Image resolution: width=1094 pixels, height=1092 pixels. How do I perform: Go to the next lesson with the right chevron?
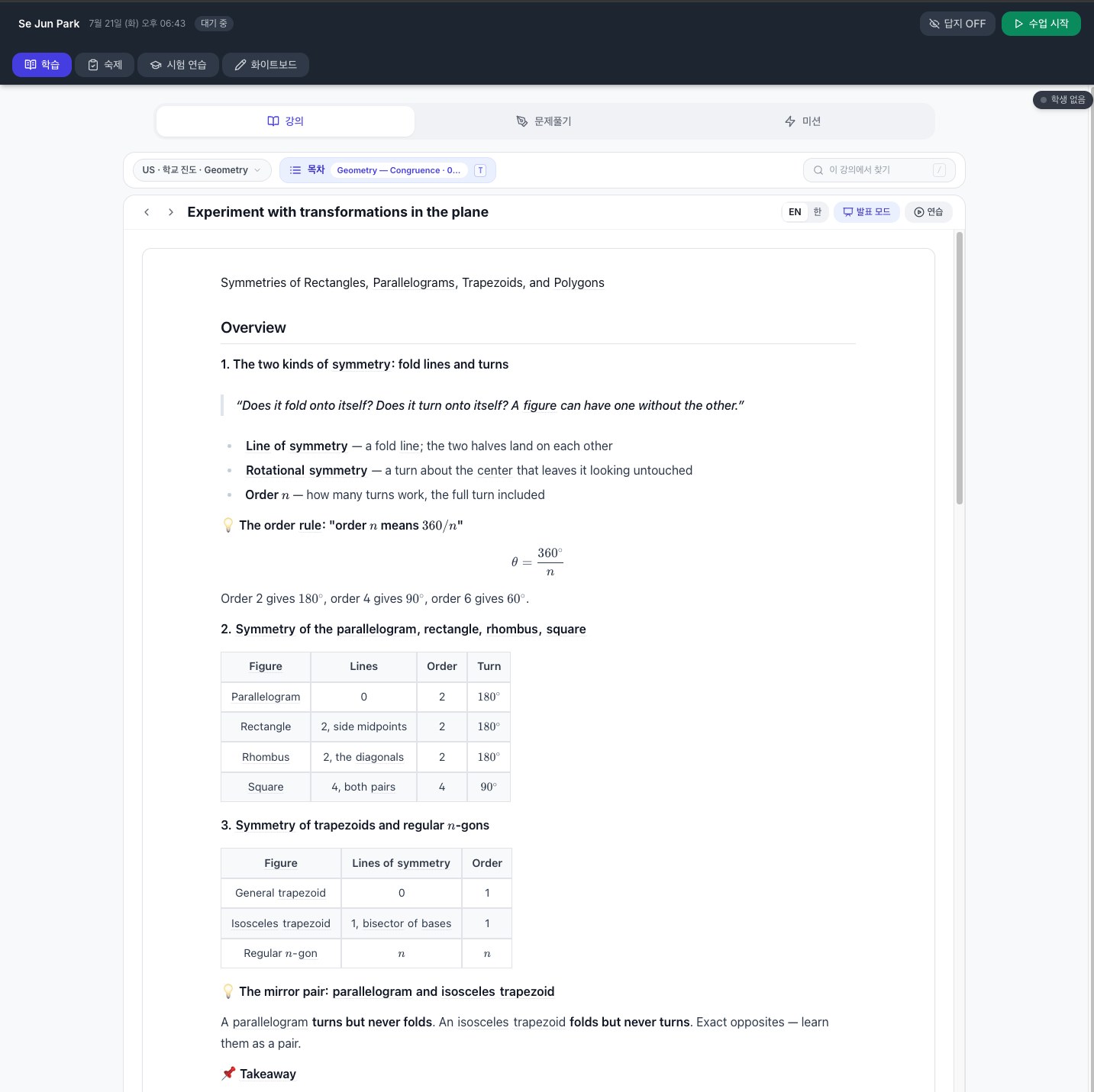(171, 212)
